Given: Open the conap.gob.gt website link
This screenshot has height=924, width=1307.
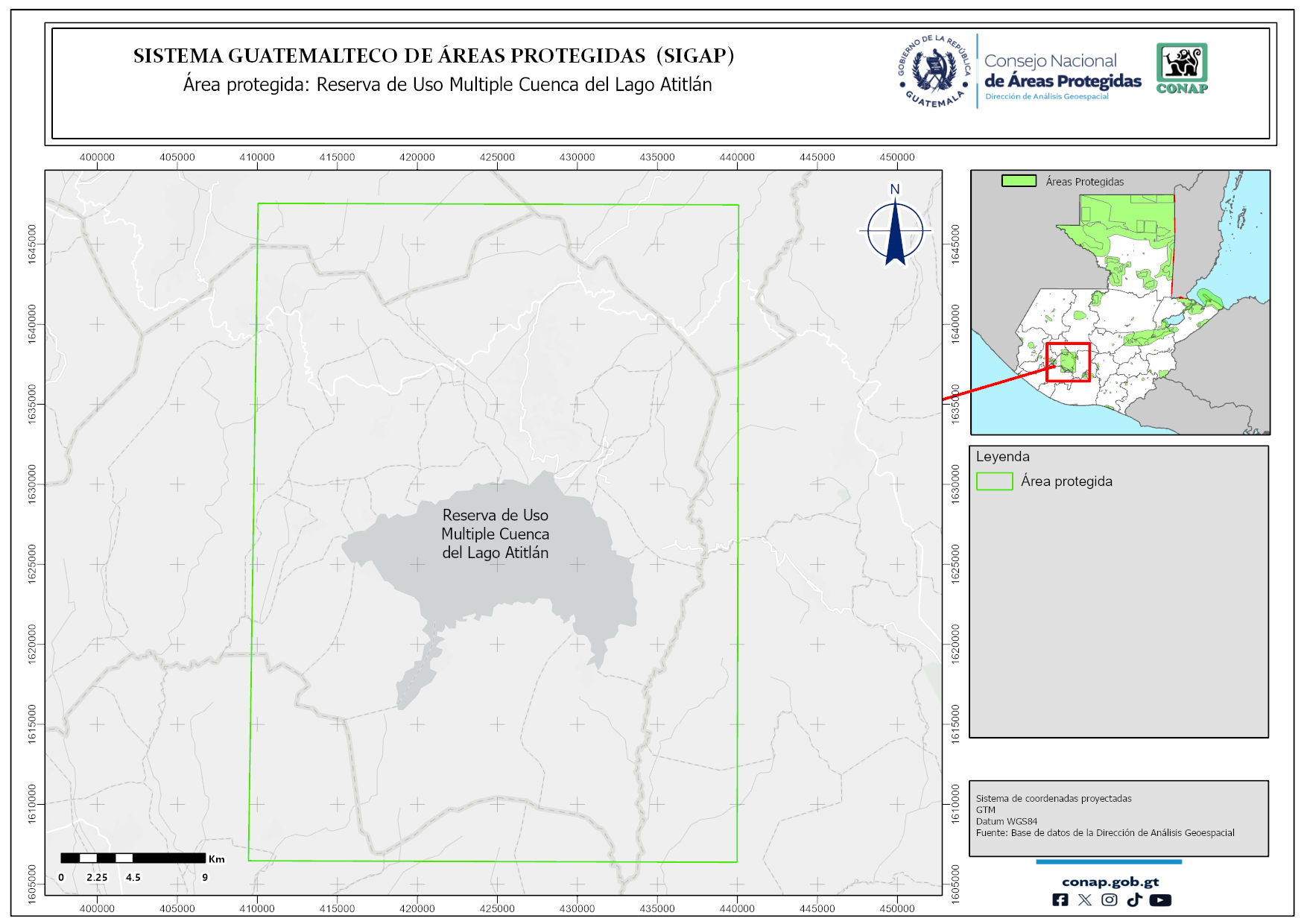Looking at the screenshot, I should tap(1110, 882).
